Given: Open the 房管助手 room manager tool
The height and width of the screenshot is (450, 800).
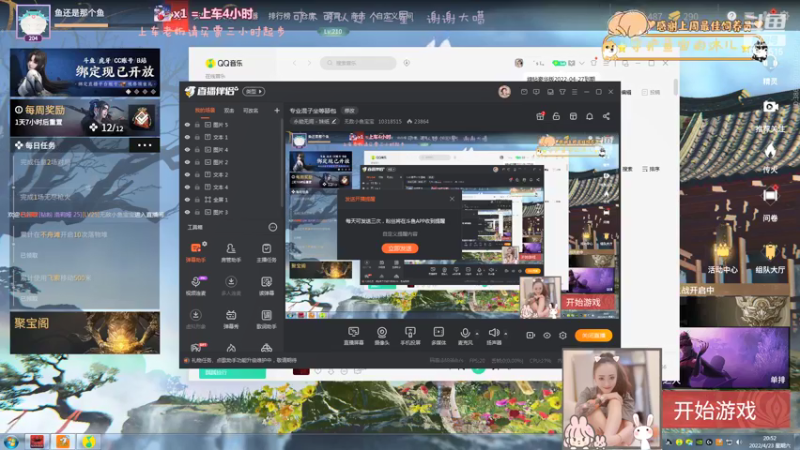Looking at the screenshot, I should pyautogui.click(x=231, y=253).
